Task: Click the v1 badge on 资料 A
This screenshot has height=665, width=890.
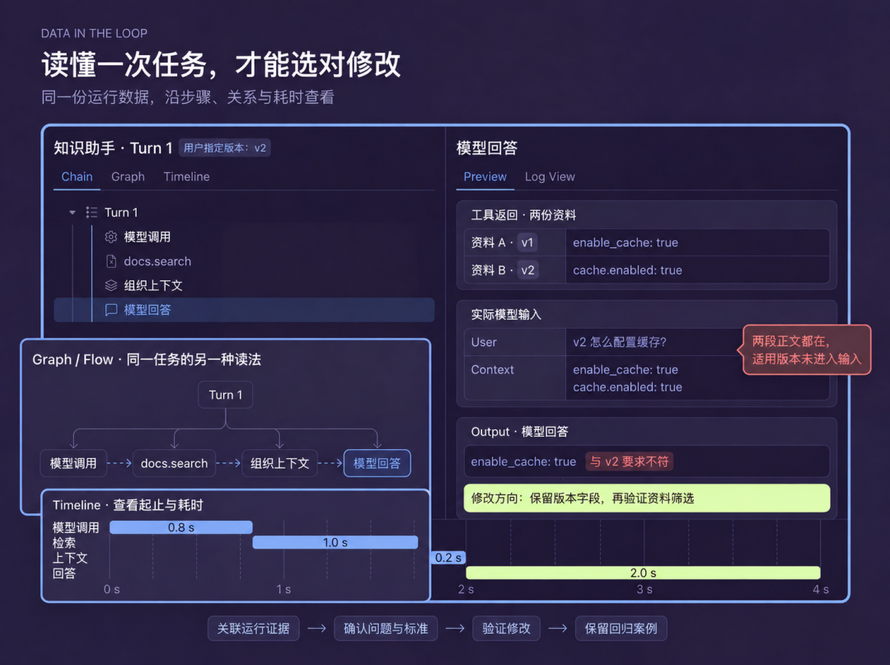Action: 527,243
